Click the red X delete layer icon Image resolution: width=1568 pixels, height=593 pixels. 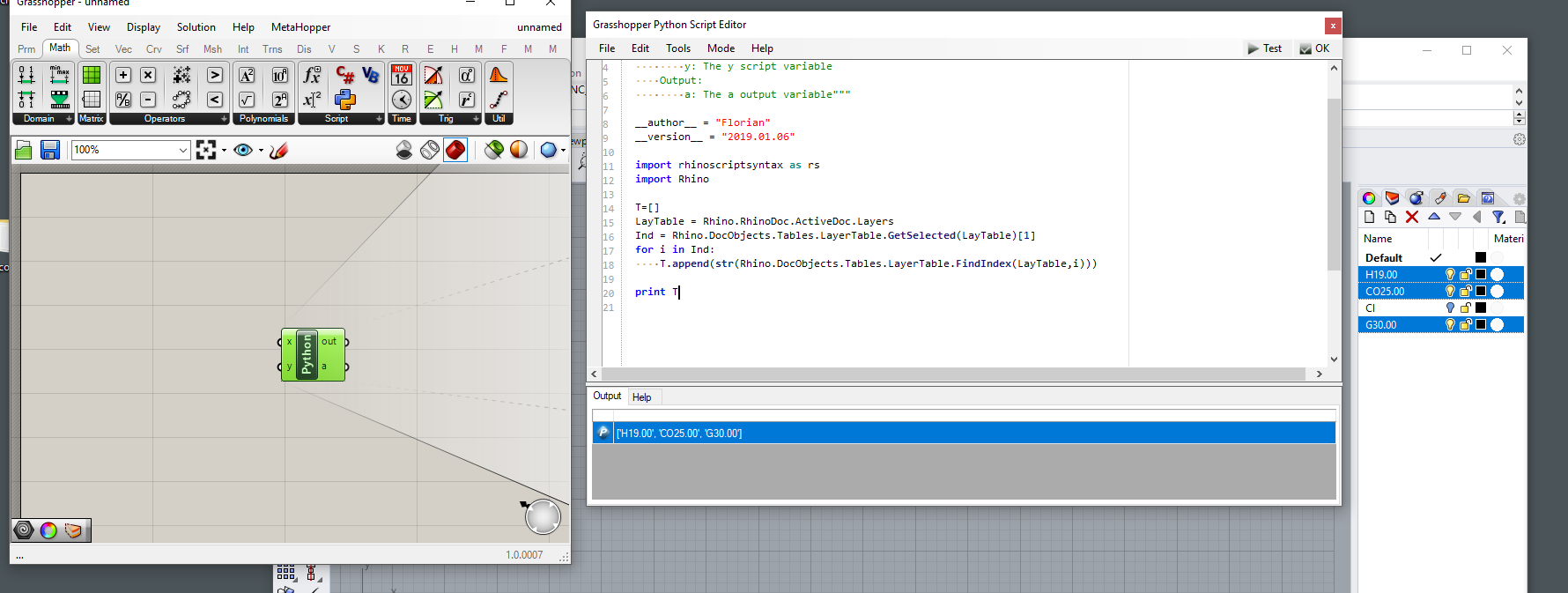coord(1412,217)
